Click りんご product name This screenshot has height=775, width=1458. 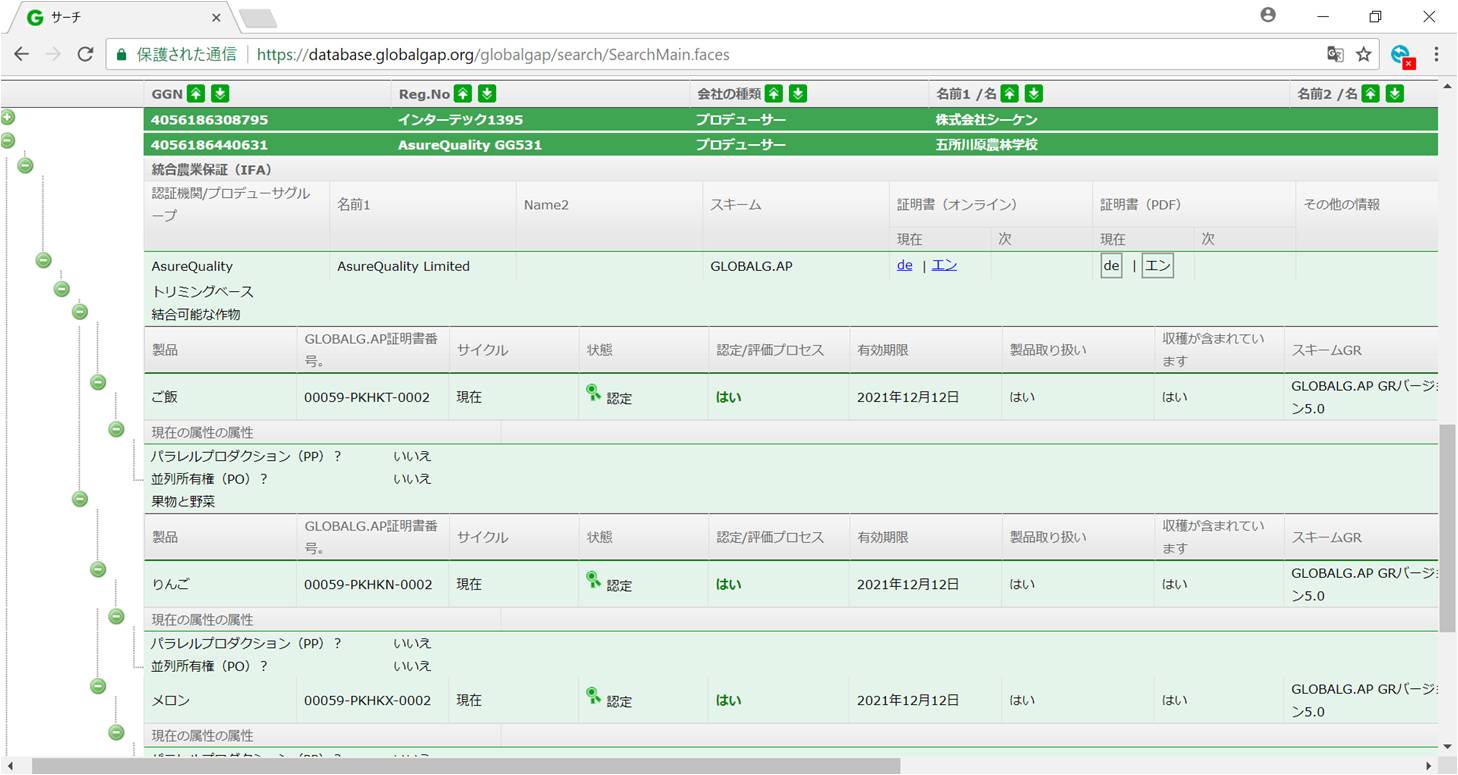pos(171,584)
